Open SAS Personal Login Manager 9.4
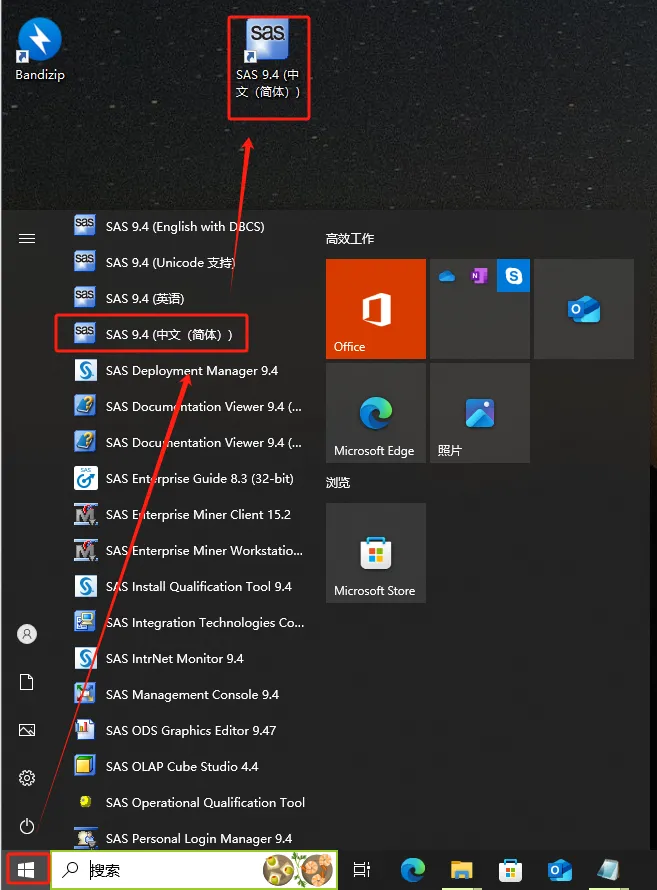 (184, 838)
